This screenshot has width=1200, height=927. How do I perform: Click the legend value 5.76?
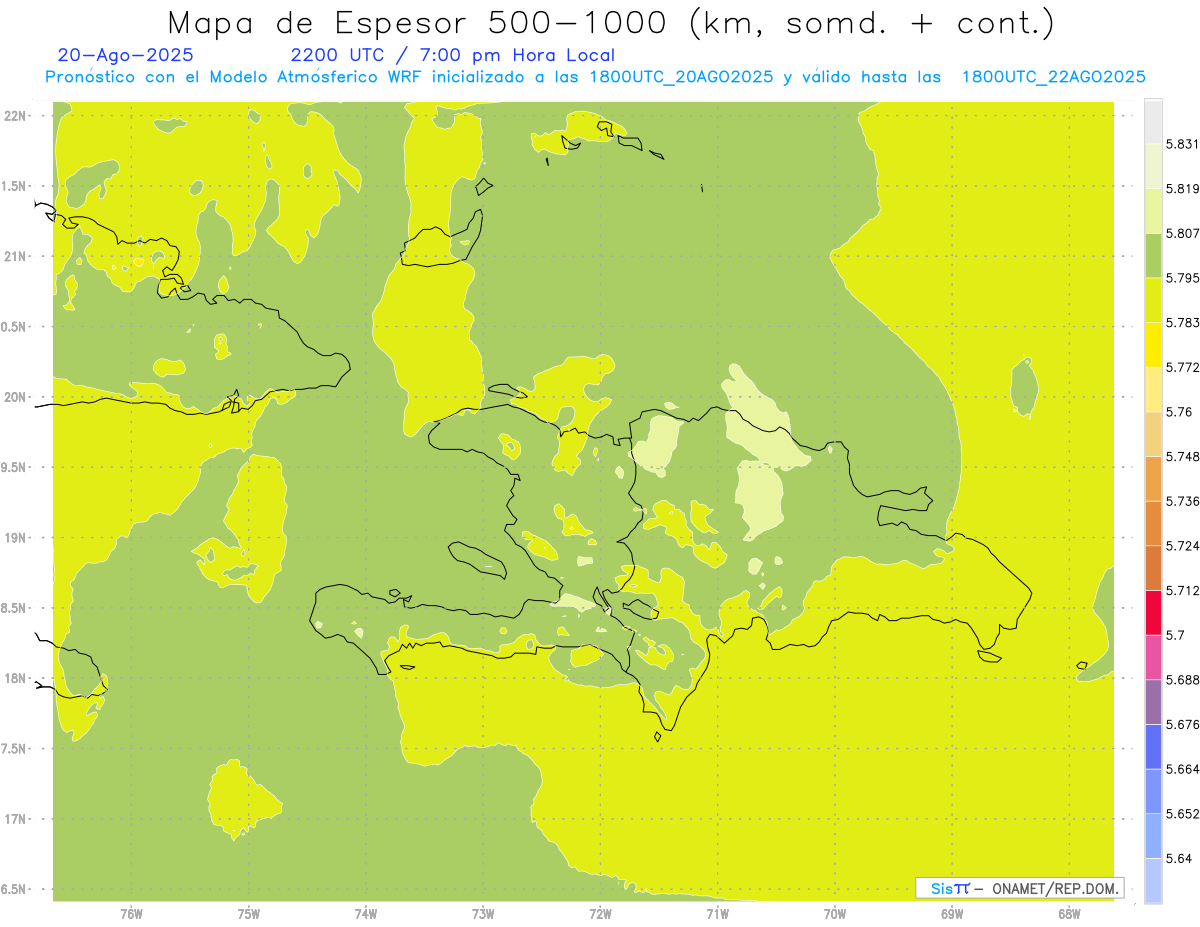click(x=1178, y=412)
